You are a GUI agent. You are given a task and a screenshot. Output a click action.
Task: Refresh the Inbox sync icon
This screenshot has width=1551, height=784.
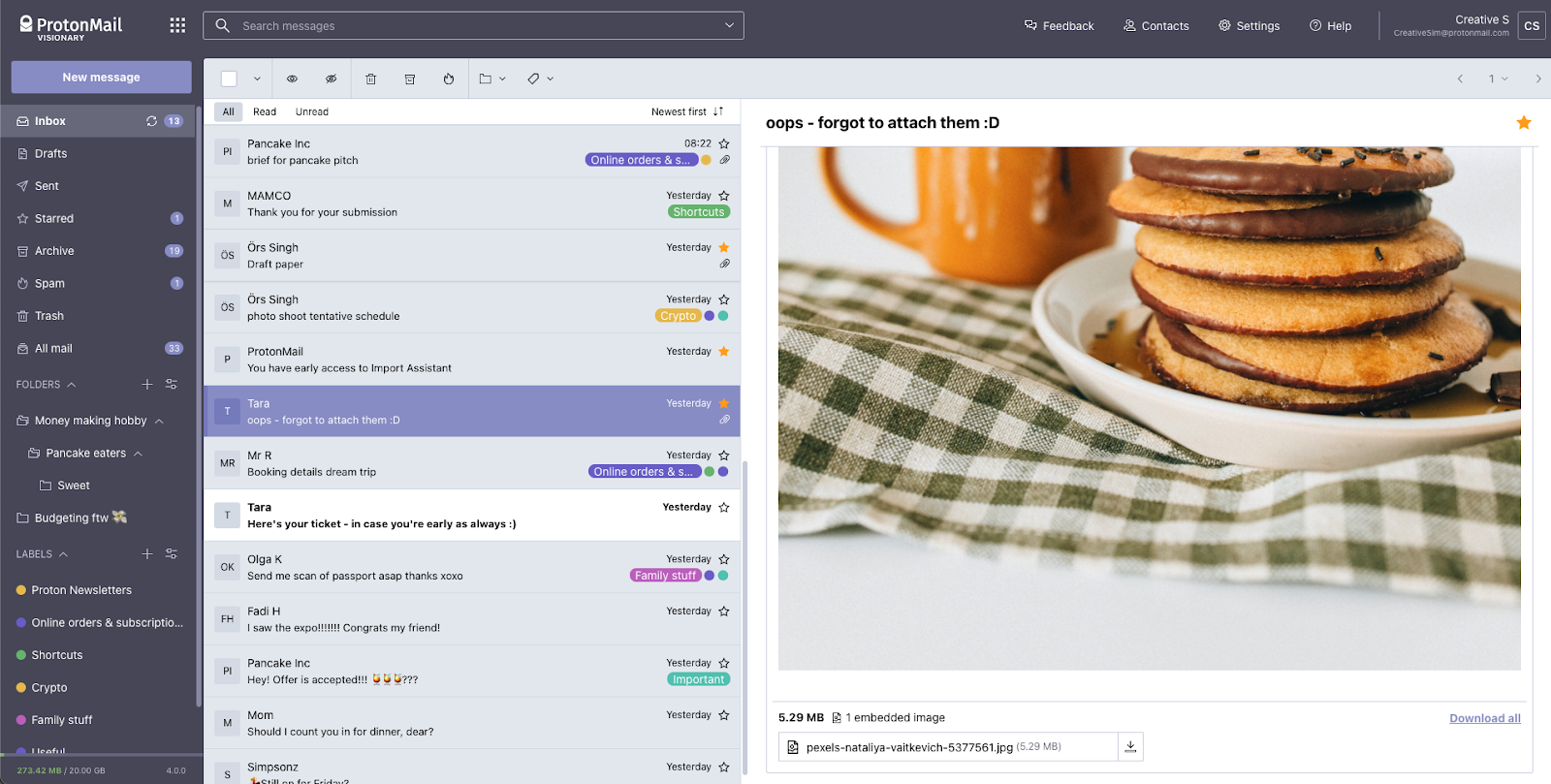click(x=151, y=121)
